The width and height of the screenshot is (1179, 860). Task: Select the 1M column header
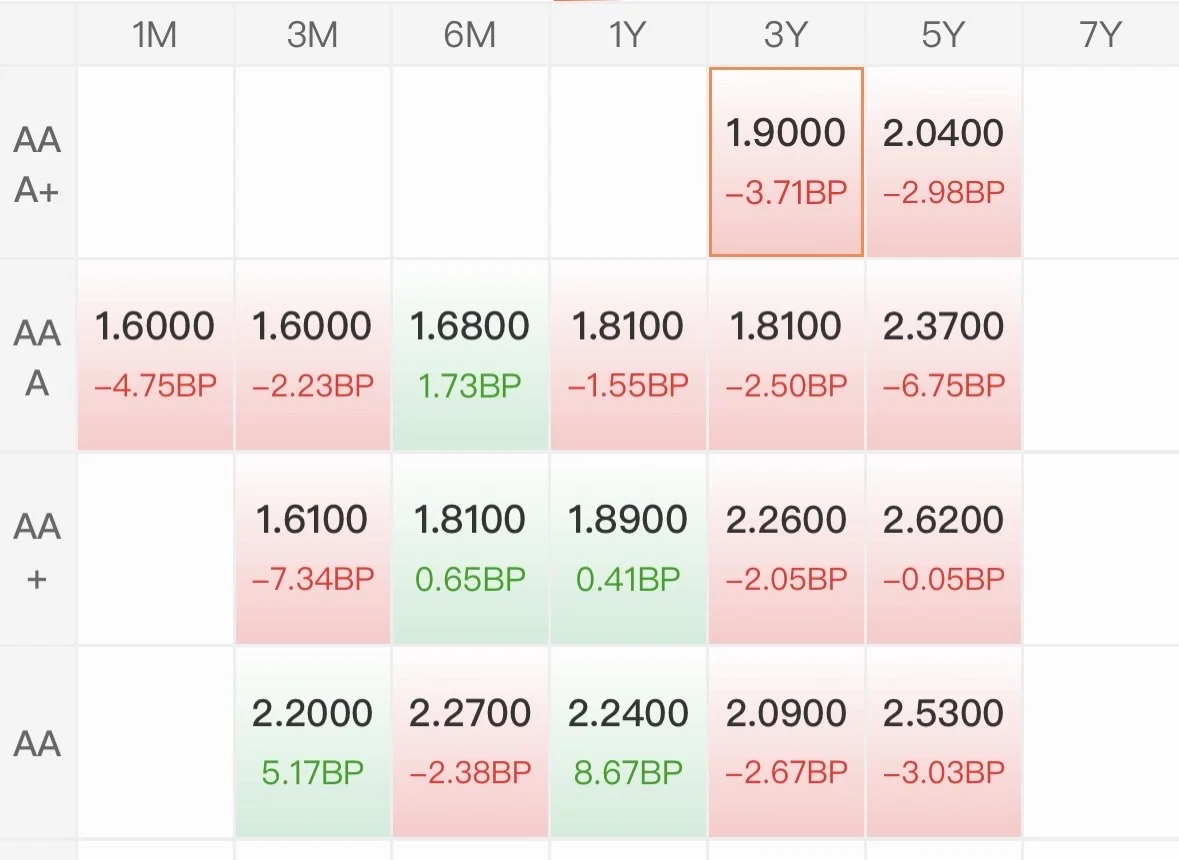tap(155, 35)
